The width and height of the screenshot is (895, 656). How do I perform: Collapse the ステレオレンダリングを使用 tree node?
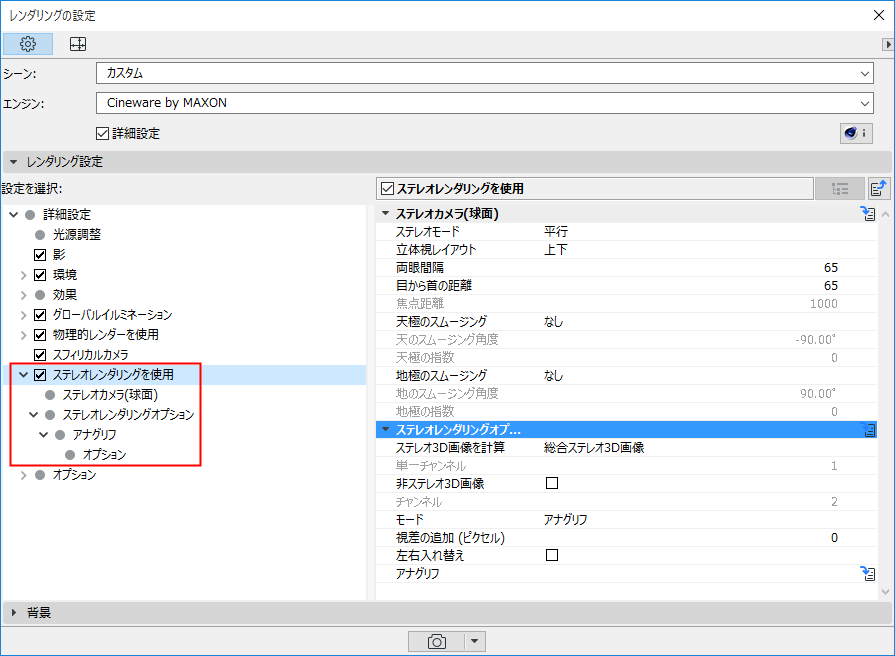click(23, 375)
